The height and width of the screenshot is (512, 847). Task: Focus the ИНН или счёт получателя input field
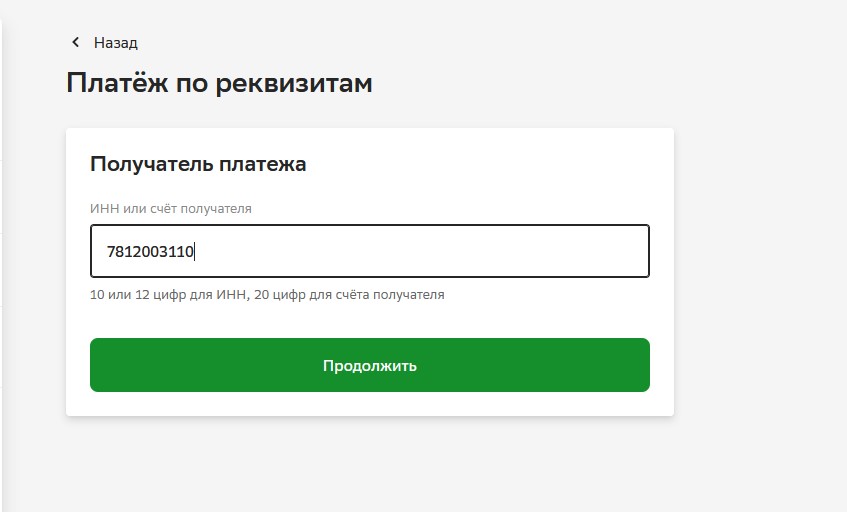(x=369, y=251)
